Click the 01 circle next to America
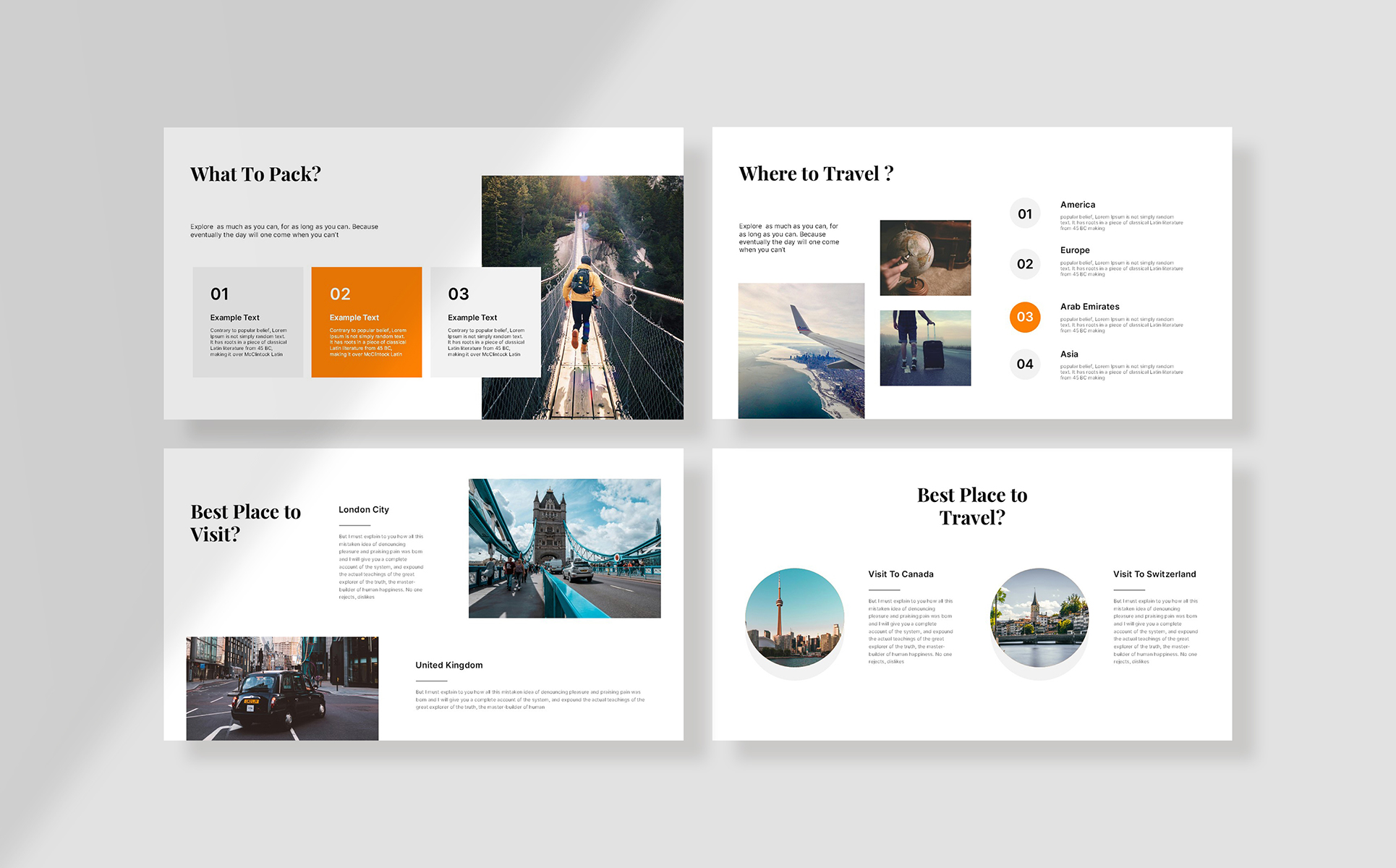 click(x=1024, y=213)
